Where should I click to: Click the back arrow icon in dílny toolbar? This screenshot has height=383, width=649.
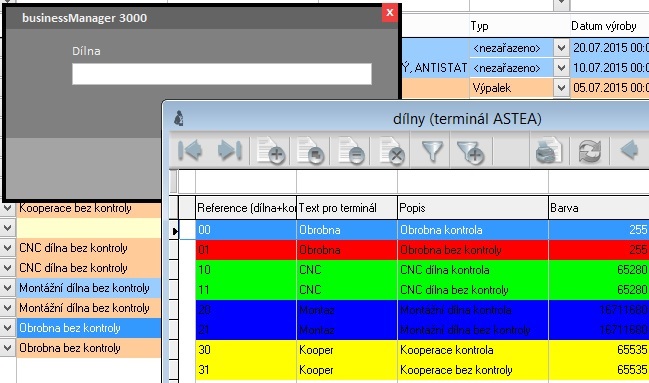(630, 149)
